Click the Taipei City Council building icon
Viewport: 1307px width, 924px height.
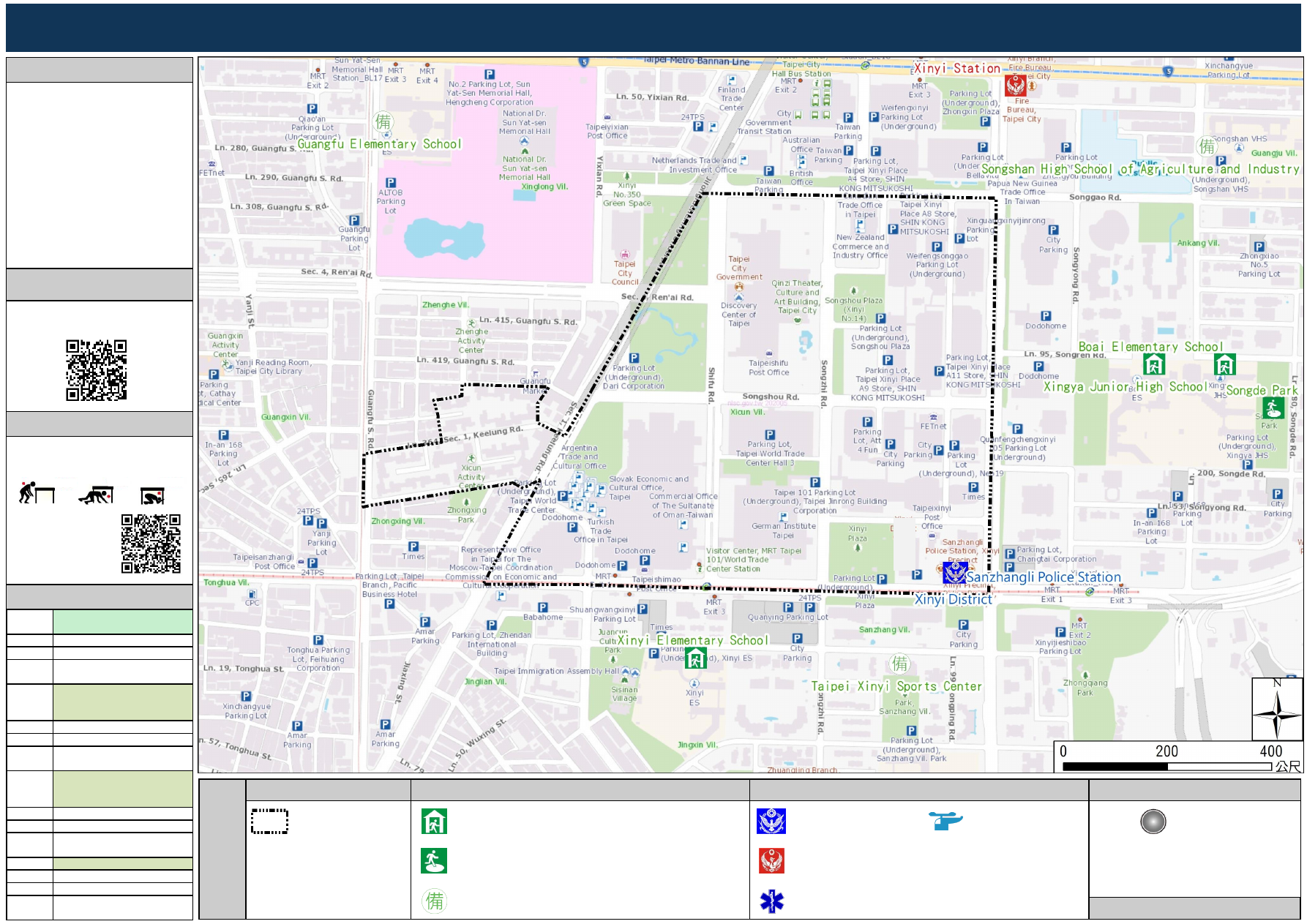click(x=624, y=255)
